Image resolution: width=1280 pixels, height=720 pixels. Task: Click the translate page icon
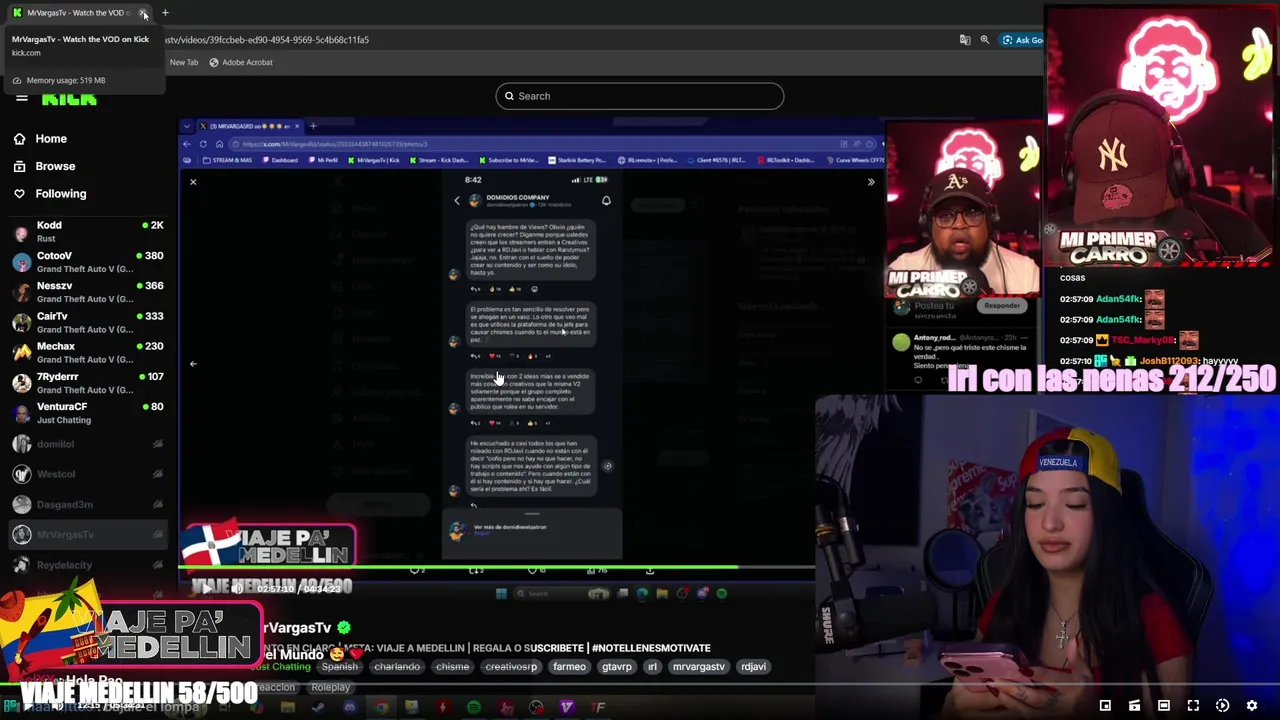pyautogui.click(x=965, y=40)
